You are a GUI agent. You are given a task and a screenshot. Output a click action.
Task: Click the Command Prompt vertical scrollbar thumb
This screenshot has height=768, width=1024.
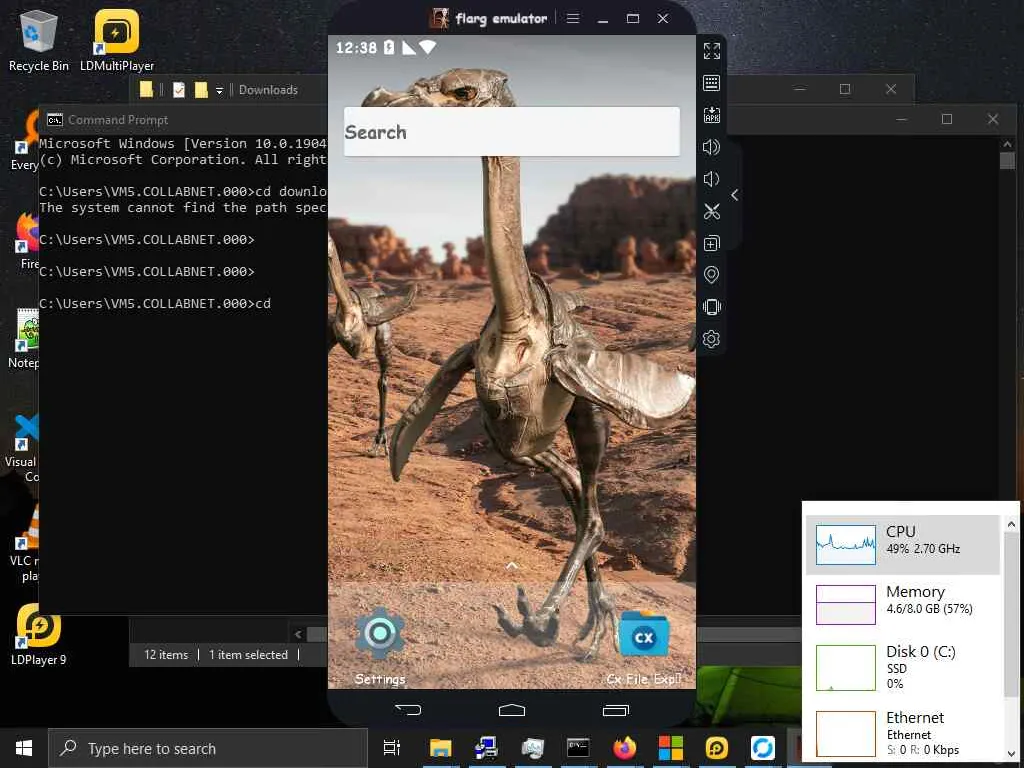1007,160
